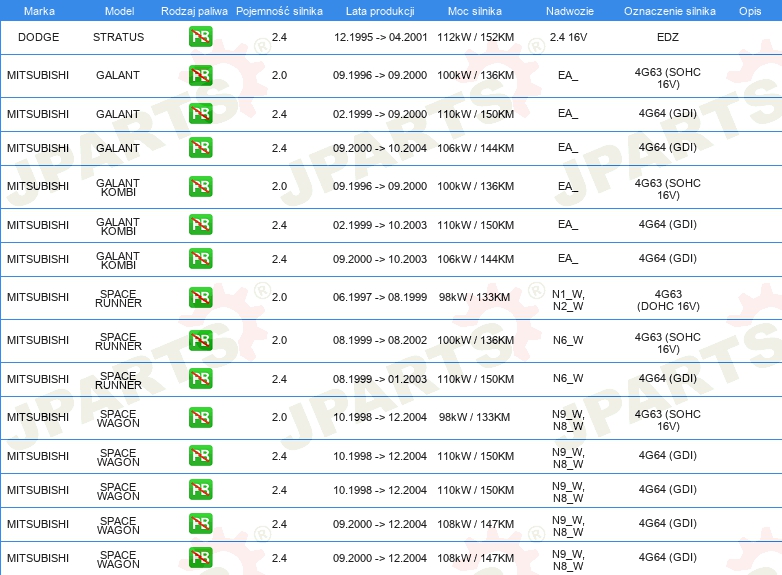This screenshot has height=575, width=782.
Task: Click the Oznaczenie silnika column header
Action: click(670, 11)
